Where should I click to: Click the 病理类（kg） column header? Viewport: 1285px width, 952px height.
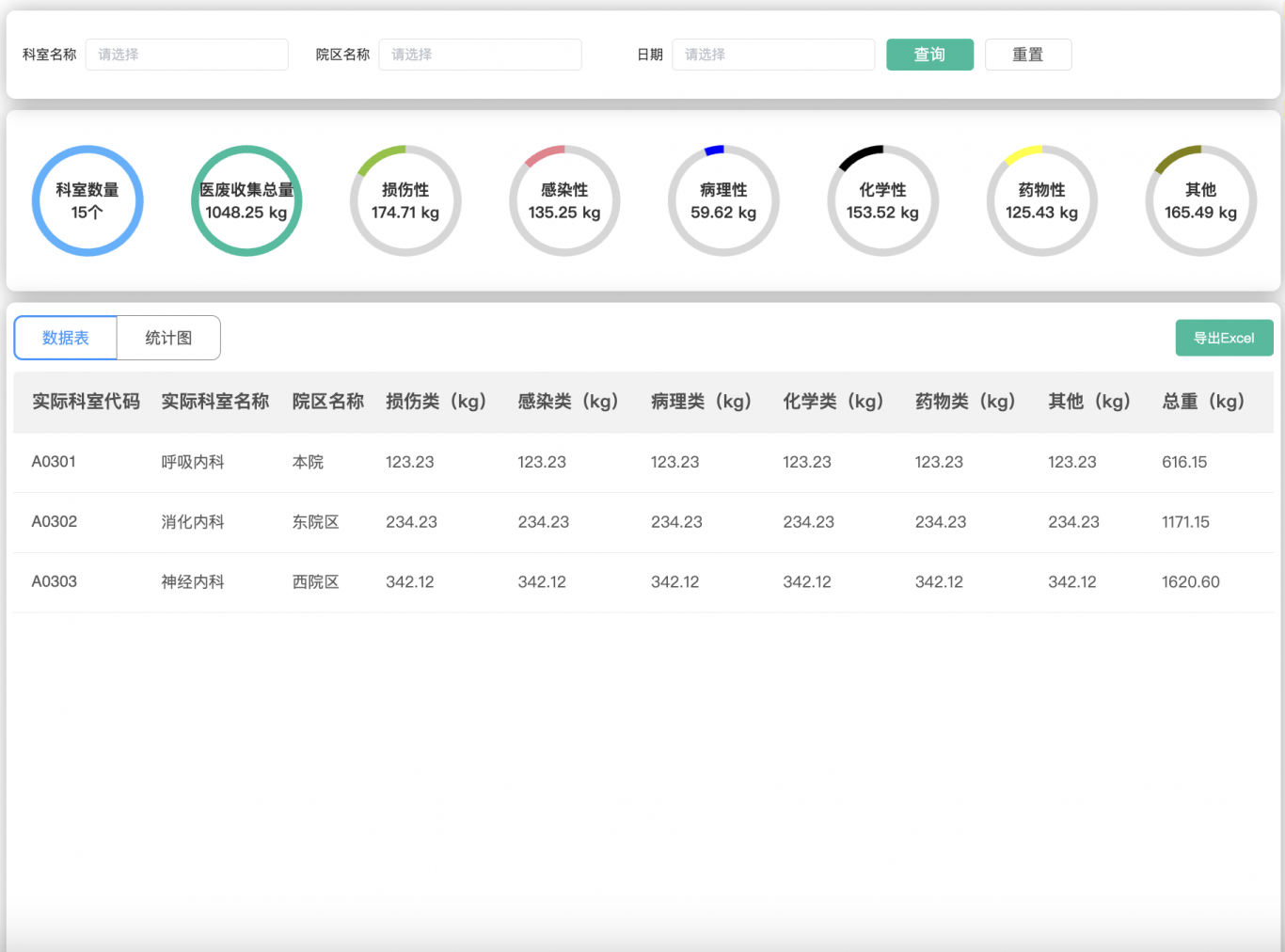tap(702, 402)
